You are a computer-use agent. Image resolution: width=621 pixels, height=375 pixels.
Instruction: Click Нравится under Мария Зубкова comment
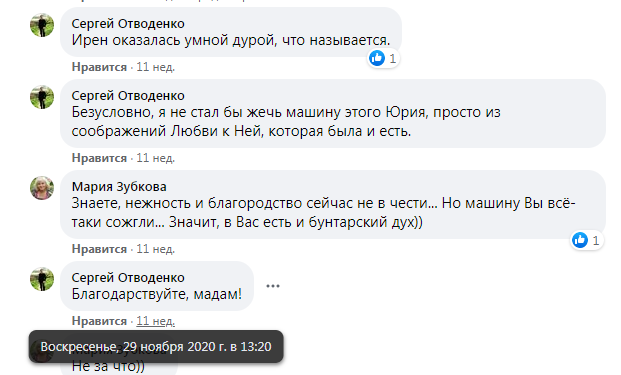click(99, 249)
